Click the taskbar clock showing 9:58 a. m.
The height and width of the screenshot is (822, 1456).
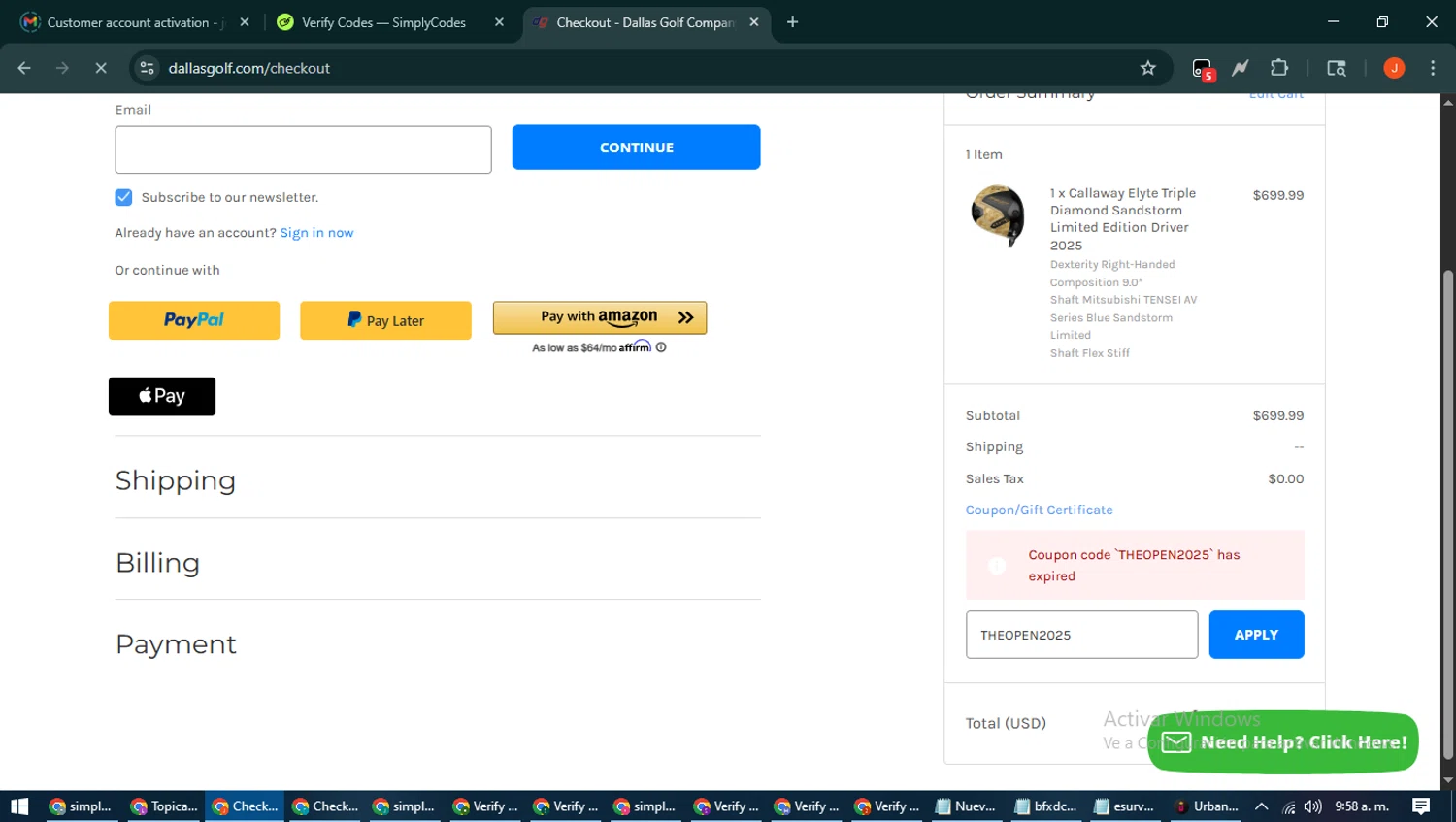coord(1362,806)
